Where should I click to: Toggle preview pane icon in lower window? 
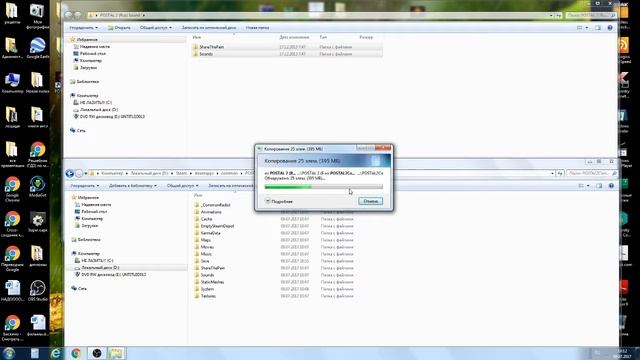[599, 186]
